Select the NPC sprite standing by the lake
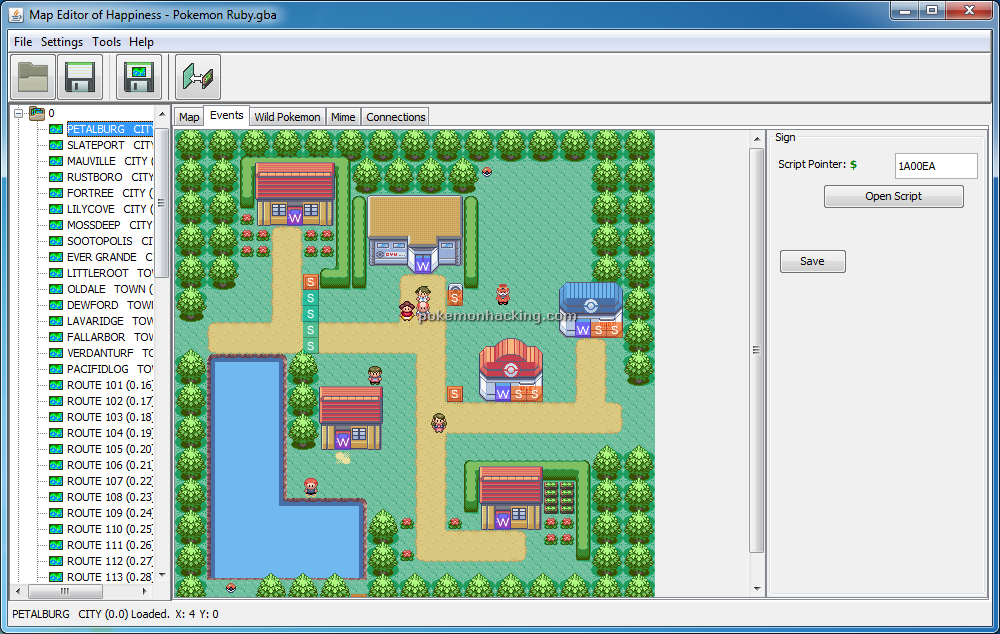Viewport: 1000px width, 634px height. click(x=311, y=487)
